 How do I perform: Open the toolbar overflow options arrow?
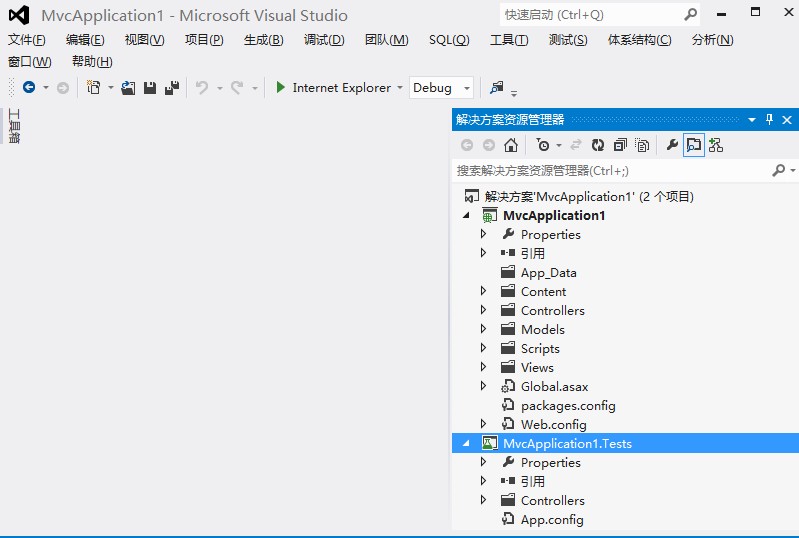514,93
